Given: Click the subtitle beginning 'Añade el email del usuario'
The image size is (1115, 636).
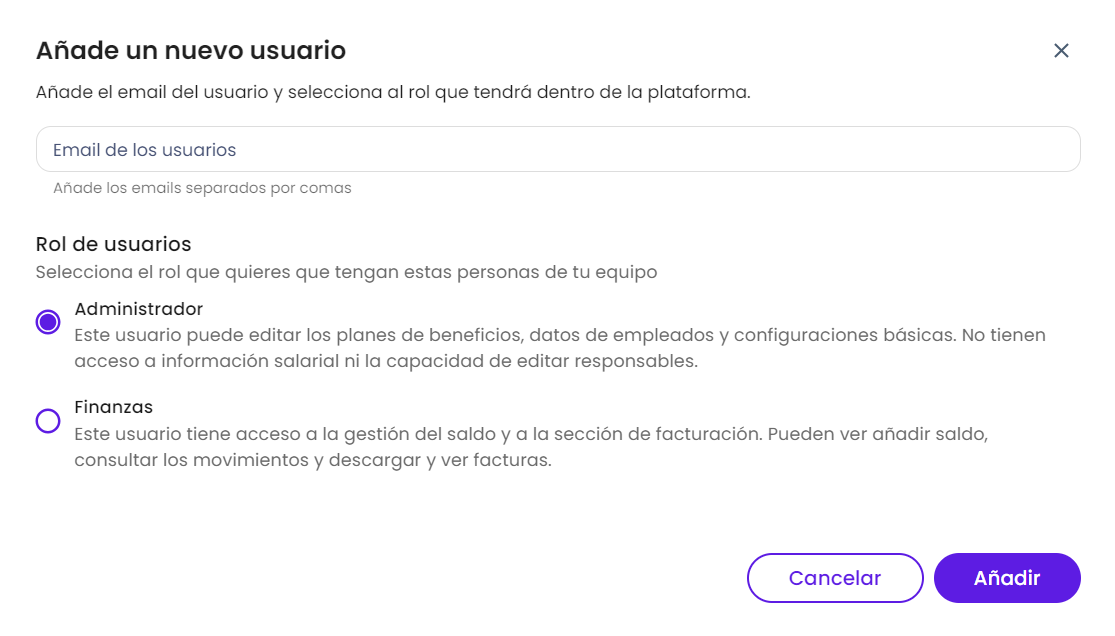Looking at the screenshot, I should click(393, 93).
